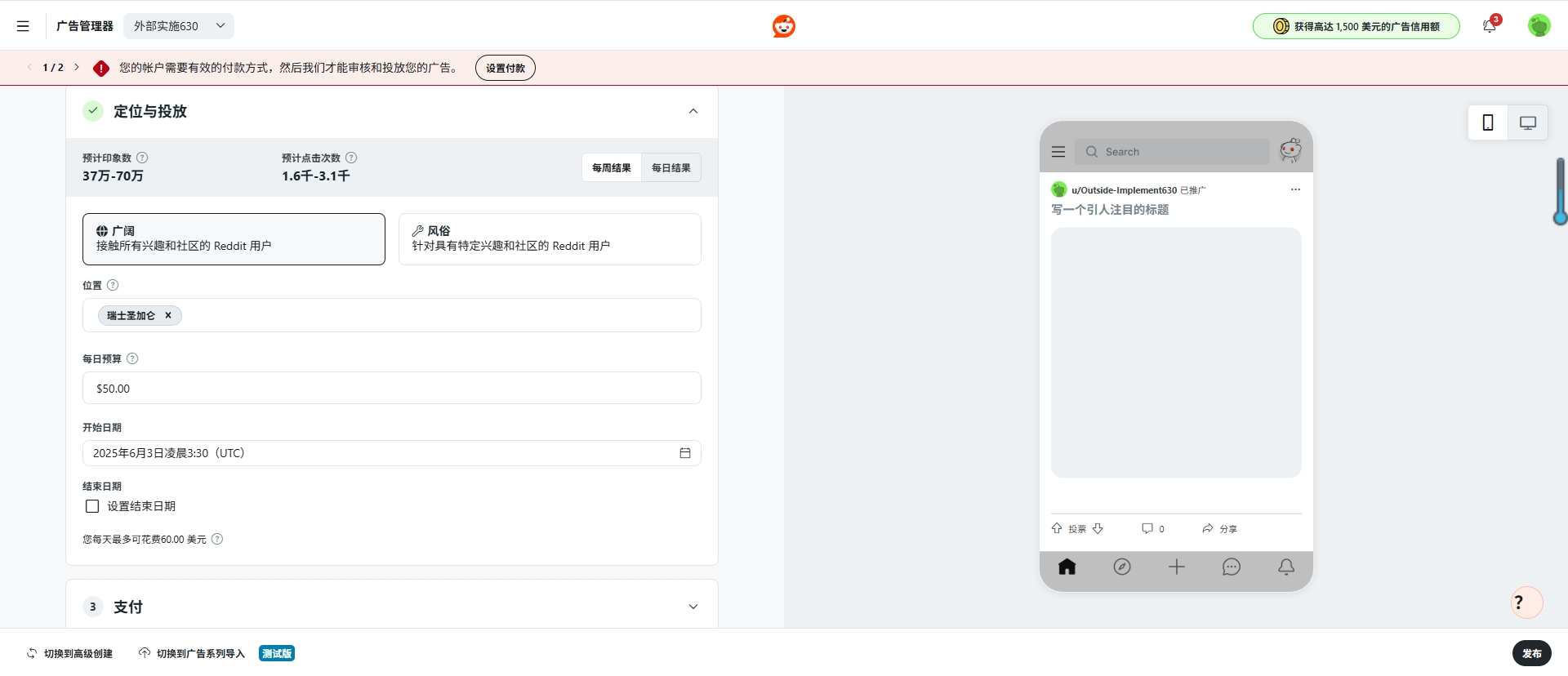
Task: Upvote the preview post
Action: 1057,528
